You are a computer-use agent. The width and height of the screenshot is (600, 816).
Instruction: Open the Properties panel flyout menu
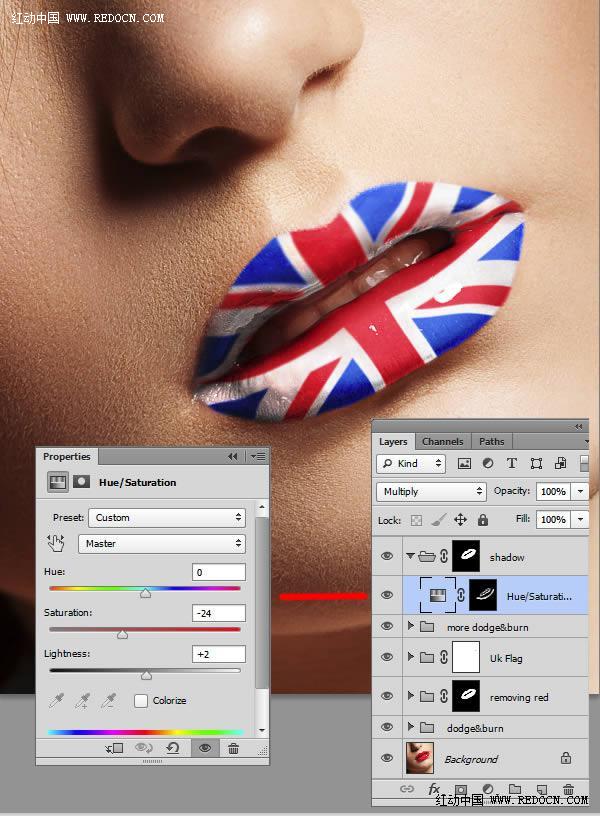[x=258, y=456]
